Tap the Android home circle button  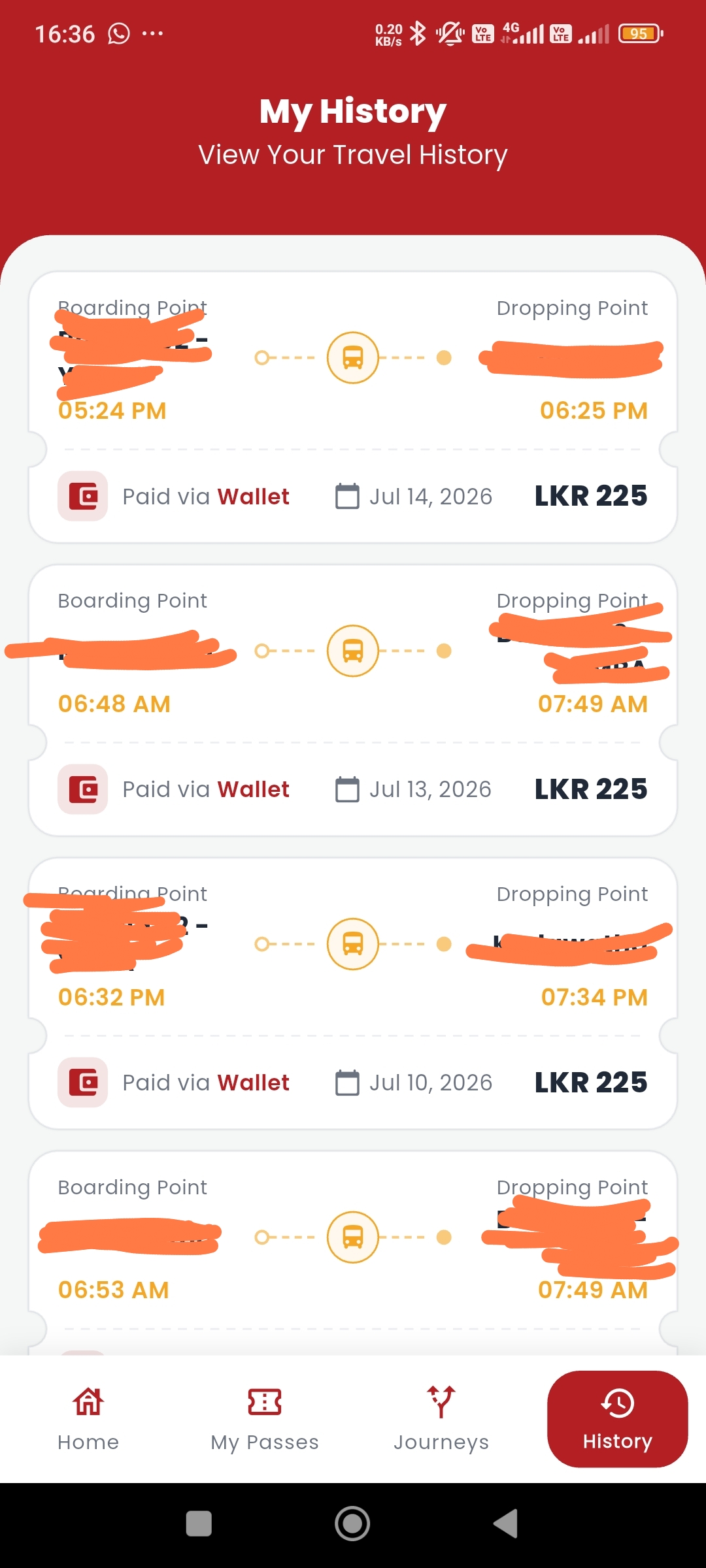[x=353, y=1524]
